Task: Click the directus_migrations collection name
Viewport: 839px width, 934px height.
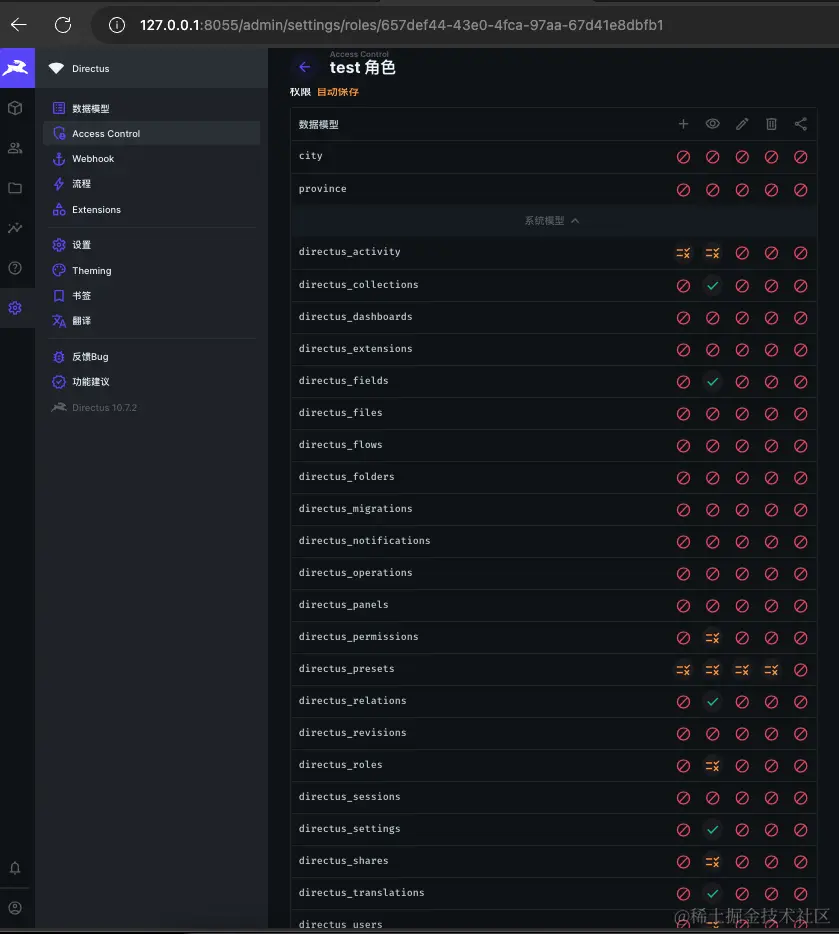Action: (355, 509)
